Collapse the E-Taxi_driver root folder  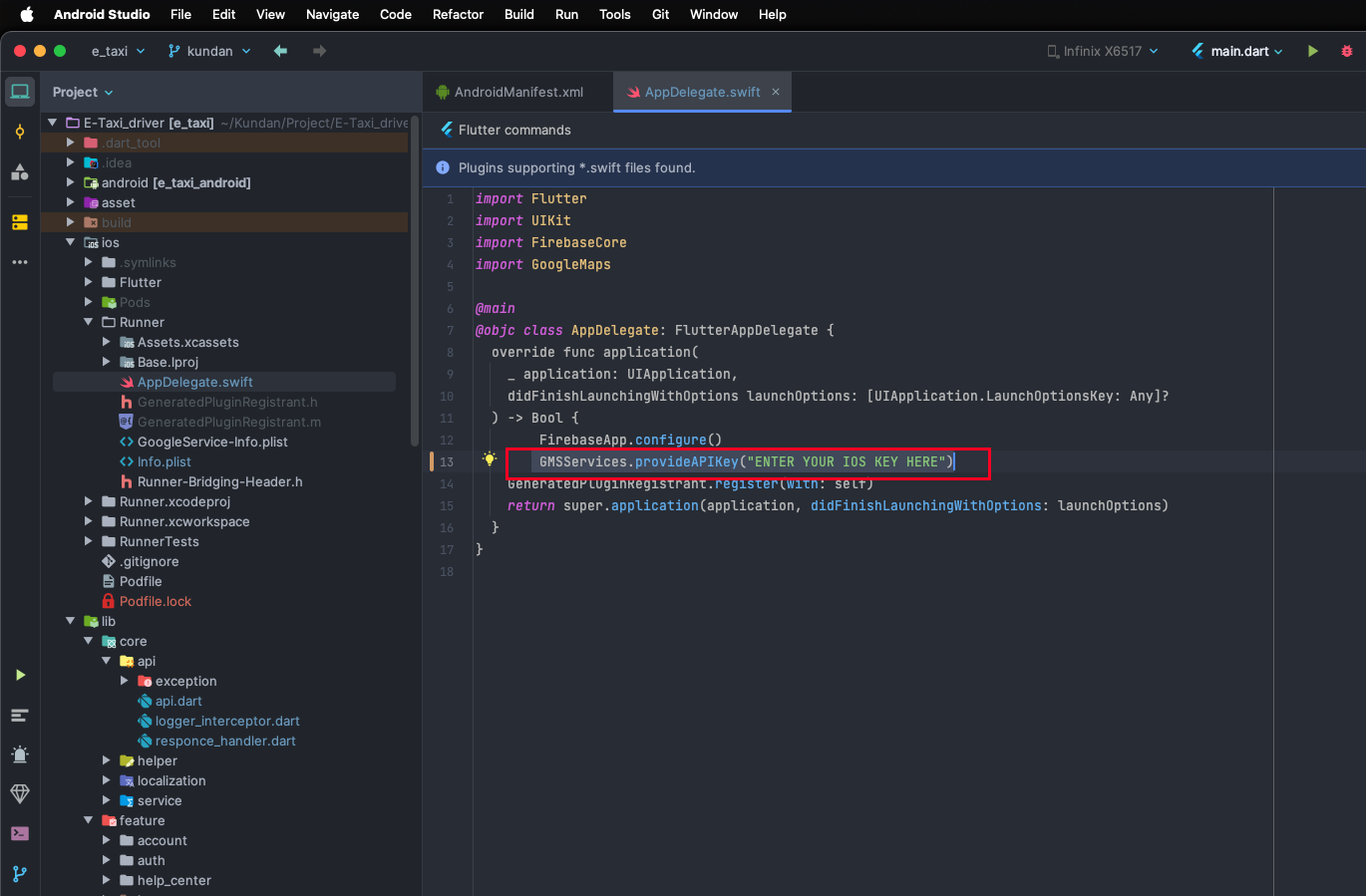point(52,123)
